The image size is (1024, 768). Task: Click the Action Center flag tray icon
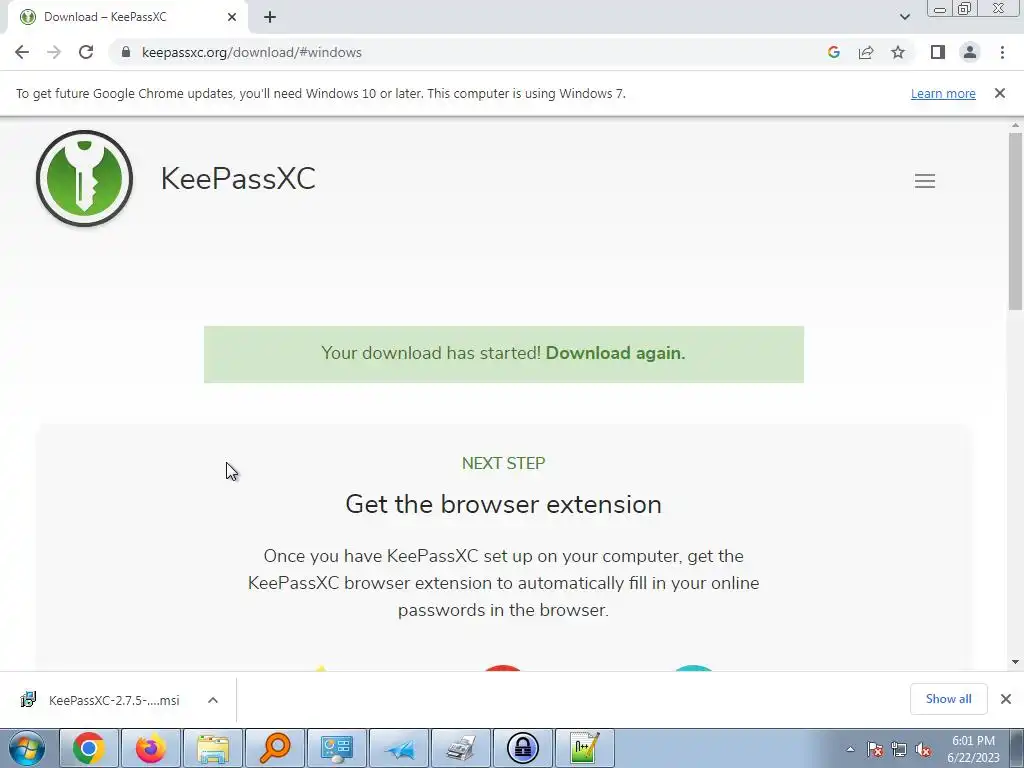(875, 750)
